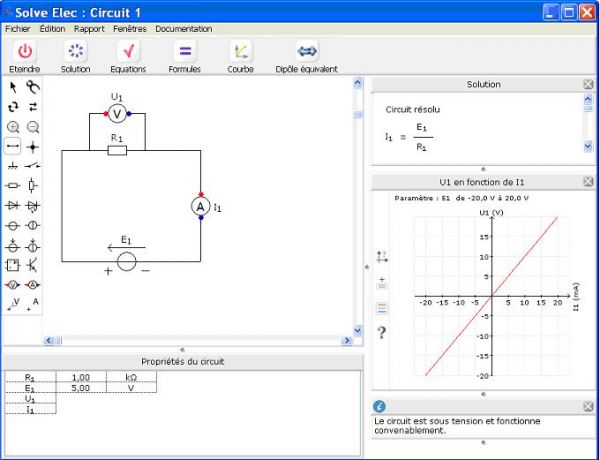
Task: Click the ammeter A in the circuit
Action: tap(201, 207)
